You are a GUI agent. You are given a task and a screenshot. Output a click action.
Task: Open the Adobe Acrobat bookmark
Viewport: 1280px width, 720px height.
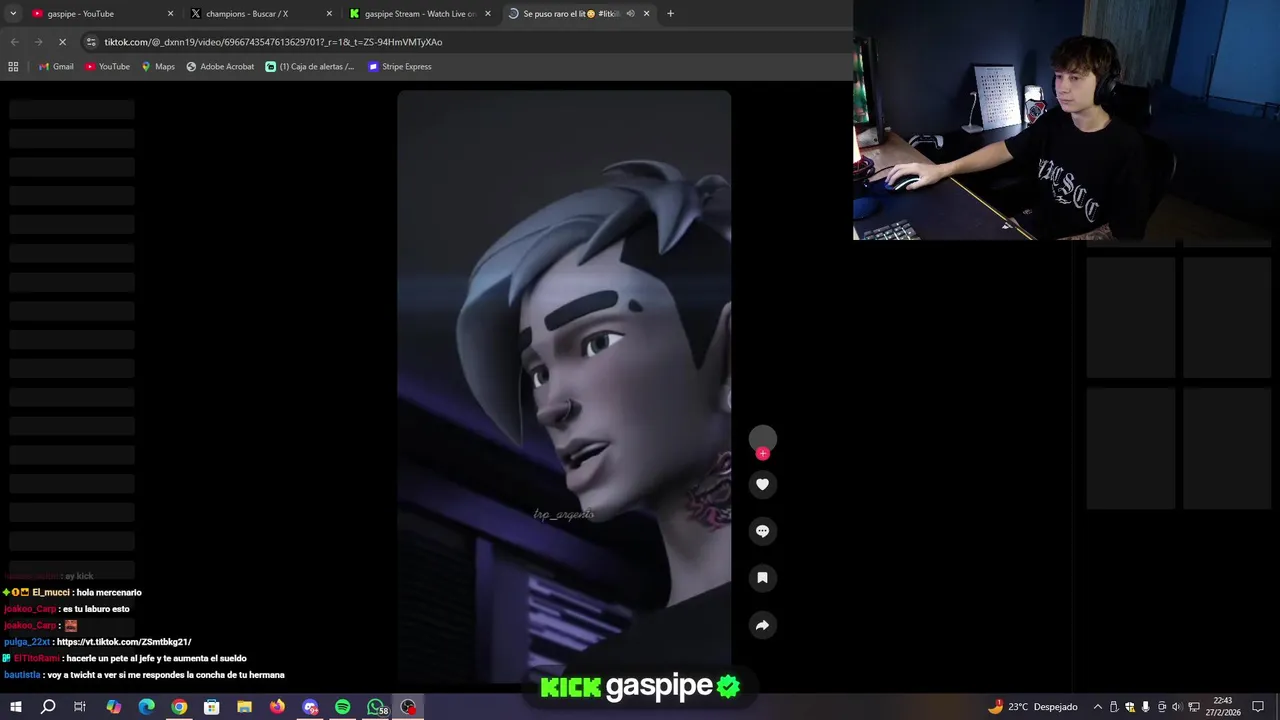[220, 67]
